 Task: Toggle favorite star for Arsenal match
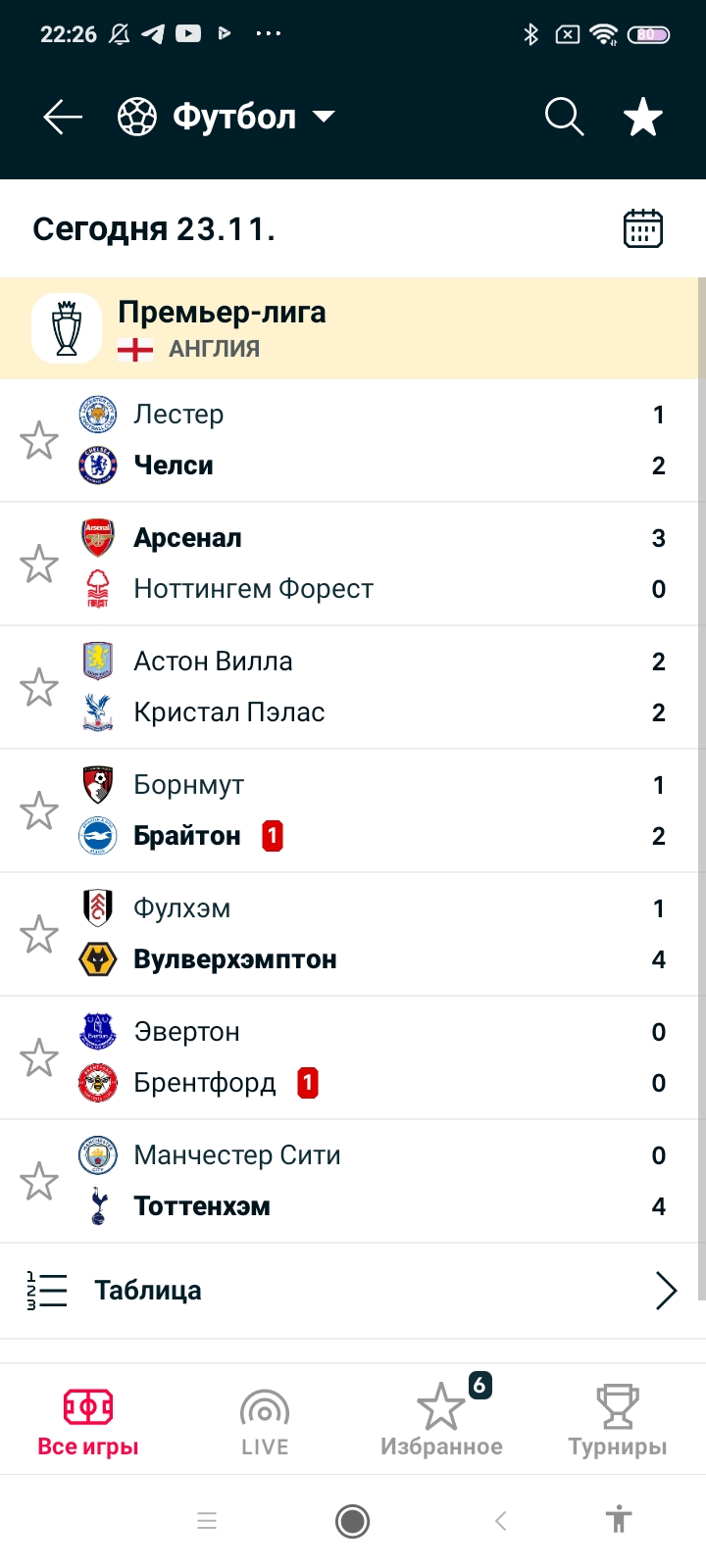tap(39, 563)
